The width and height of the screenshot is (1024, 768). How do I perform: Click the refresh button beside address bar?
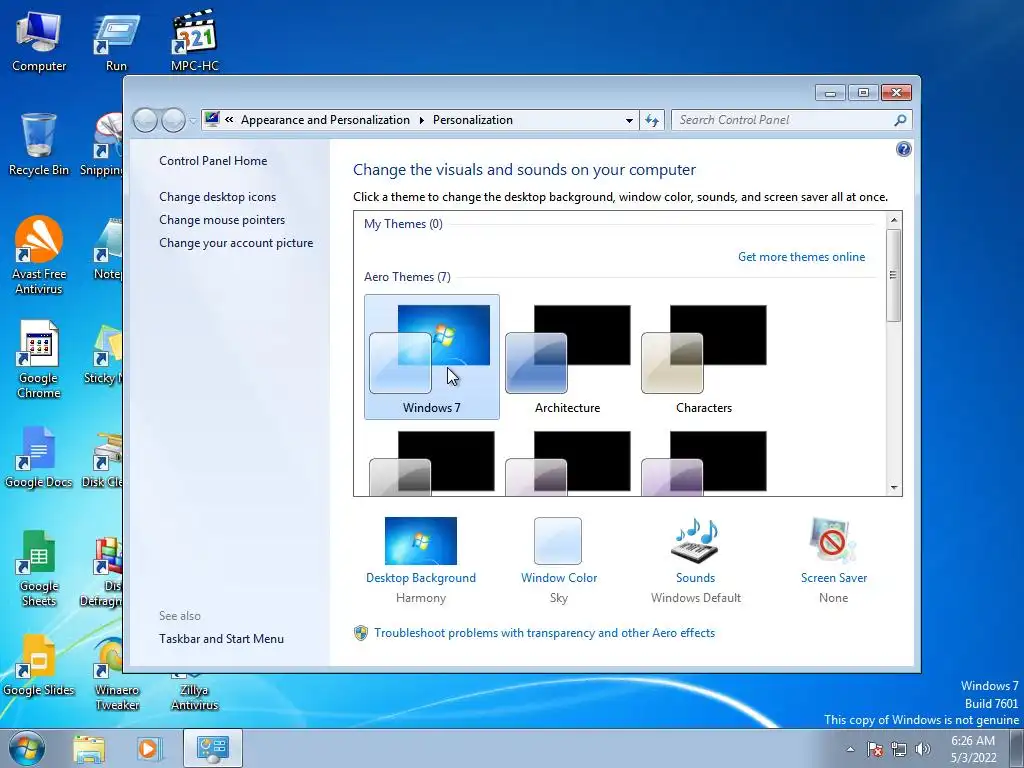[x=652, y=120]
